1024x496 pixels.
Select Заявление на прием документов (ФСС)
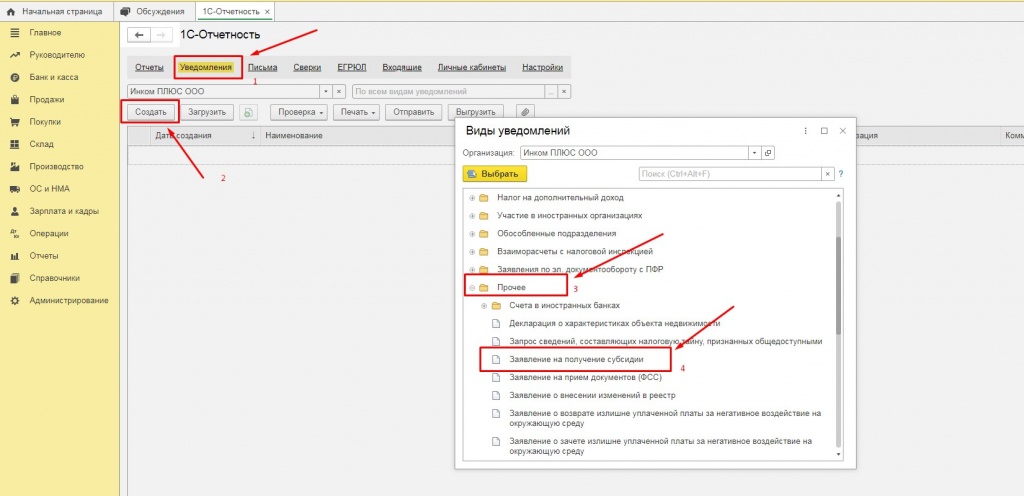pyautogui.click(x=583, y=377)
